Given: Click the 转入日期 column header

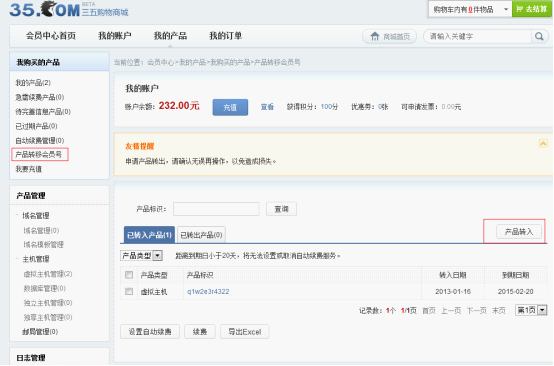Looking at the screenshot, I should click(453, 275).
